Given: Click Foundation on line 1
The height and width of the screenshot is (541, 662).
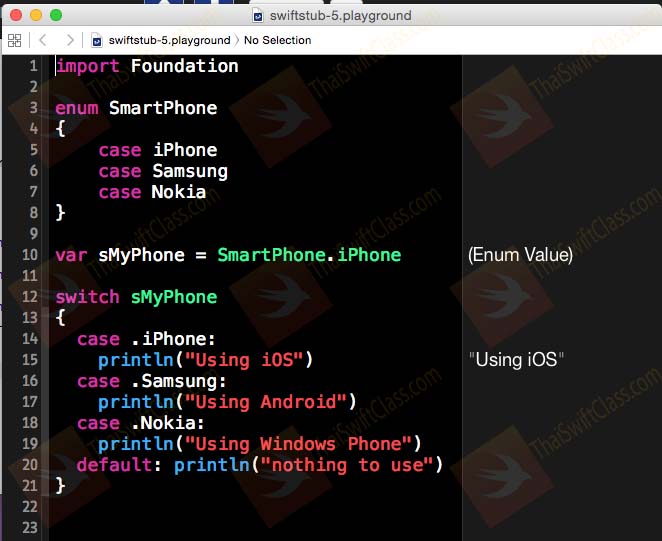Looking at the screenshot, I should [x=184, y=66].
